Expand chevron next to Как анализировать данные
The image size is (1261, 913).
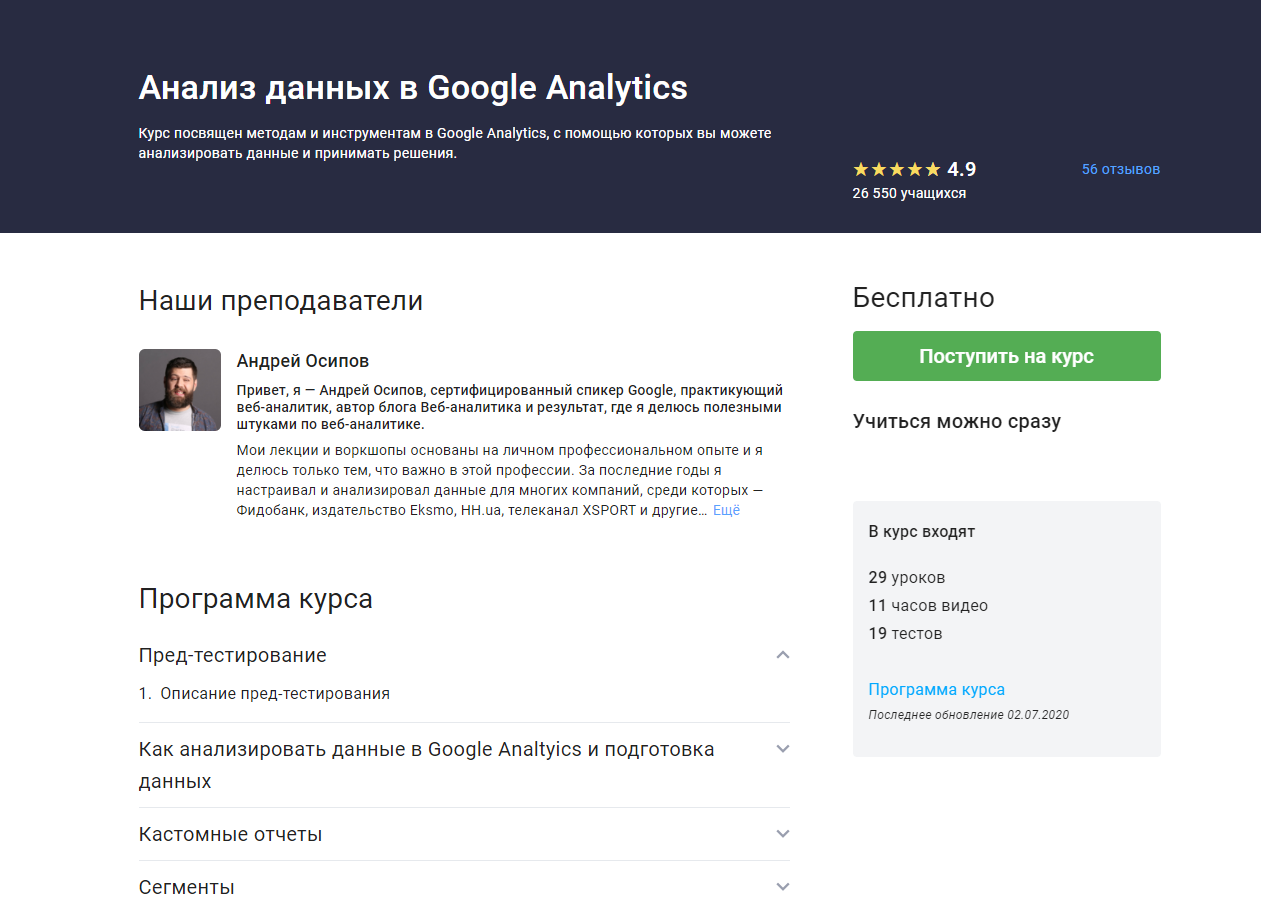[x=783, y=749]
